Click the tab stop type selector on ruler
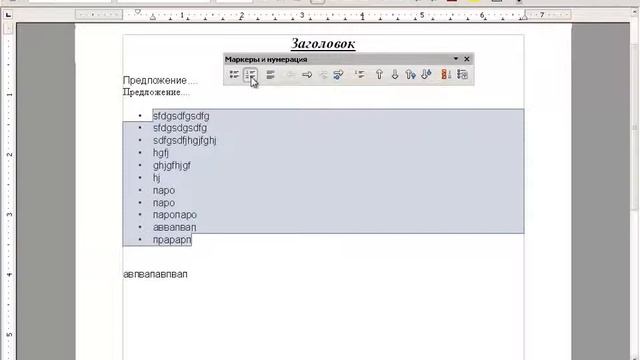 8,15
